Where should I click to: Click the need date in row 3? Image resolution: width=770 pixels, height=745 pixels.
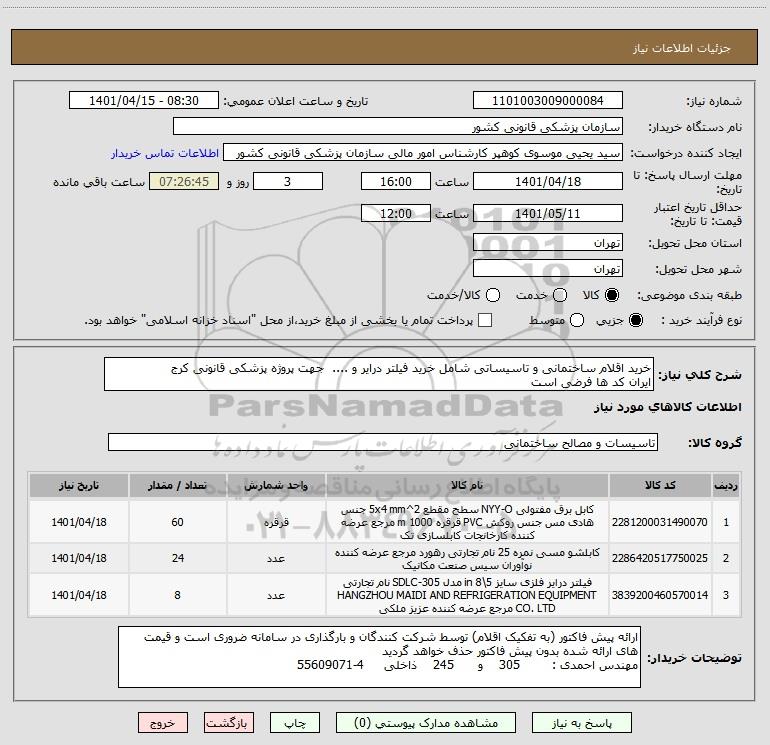tap(79, 595)
